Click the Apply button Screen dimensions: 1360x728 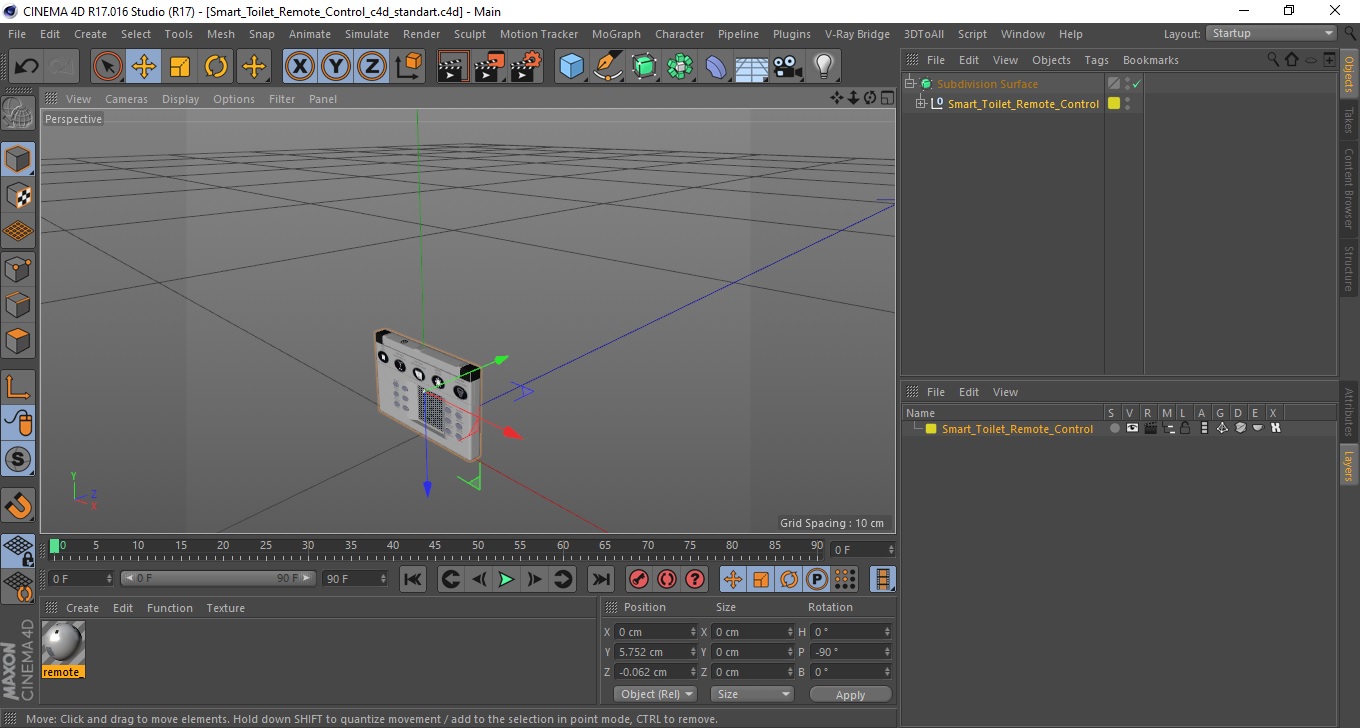pos(850,695)
